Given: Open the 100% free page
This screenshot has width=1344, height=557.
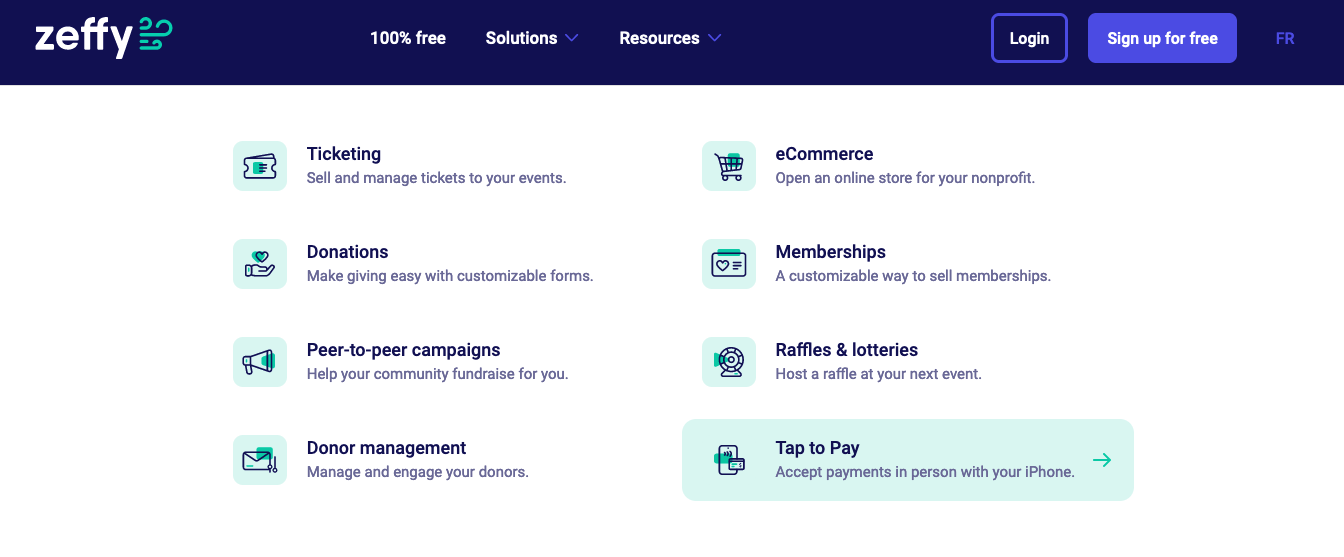Looking at the screenshot, I should point(408,38).
